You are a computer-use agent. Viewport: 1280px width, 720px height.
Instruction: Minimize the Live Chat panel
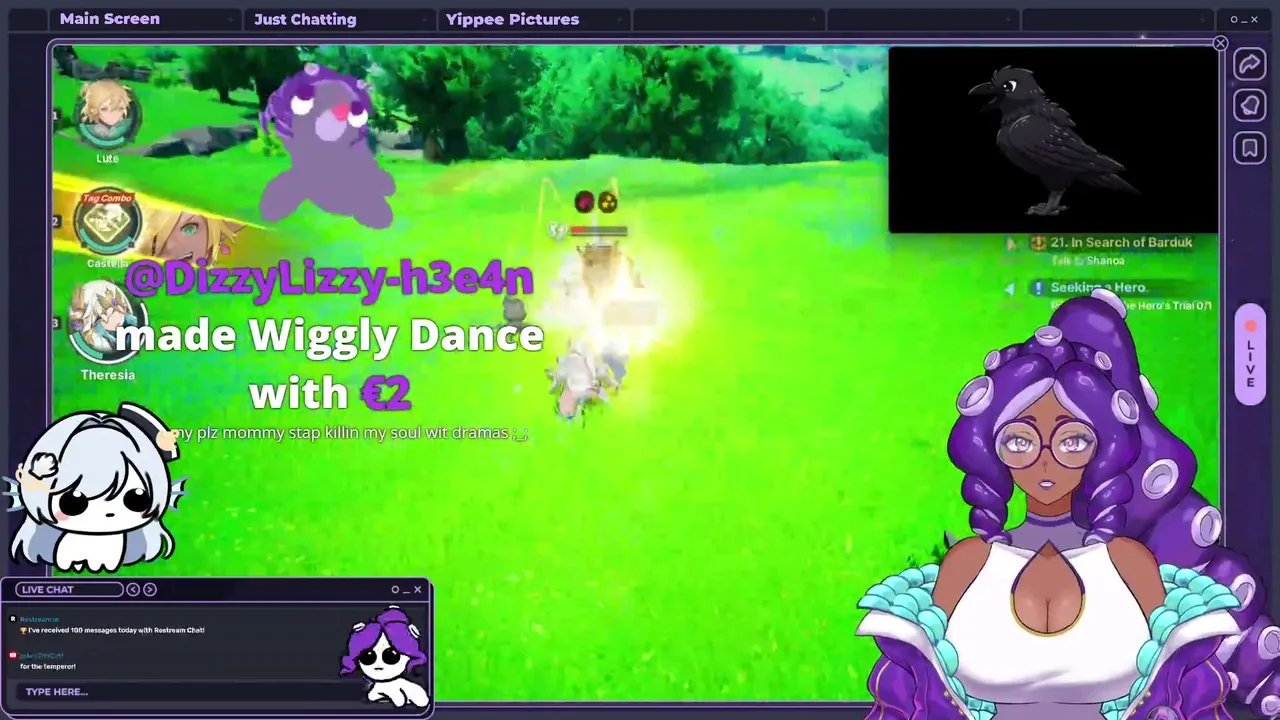(406, 590)
